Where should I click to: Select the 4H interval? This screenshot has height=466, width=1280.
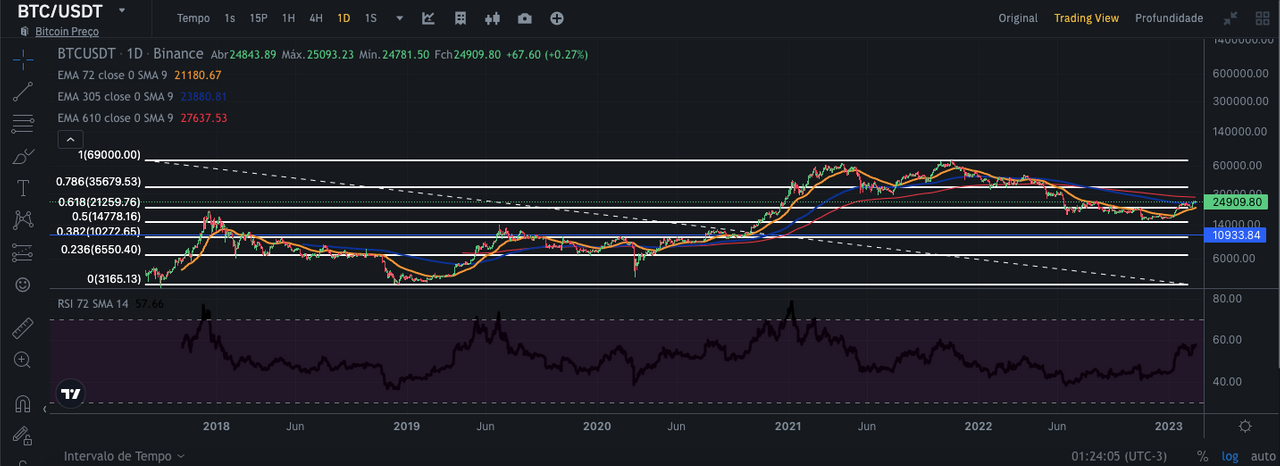(316, 18)
